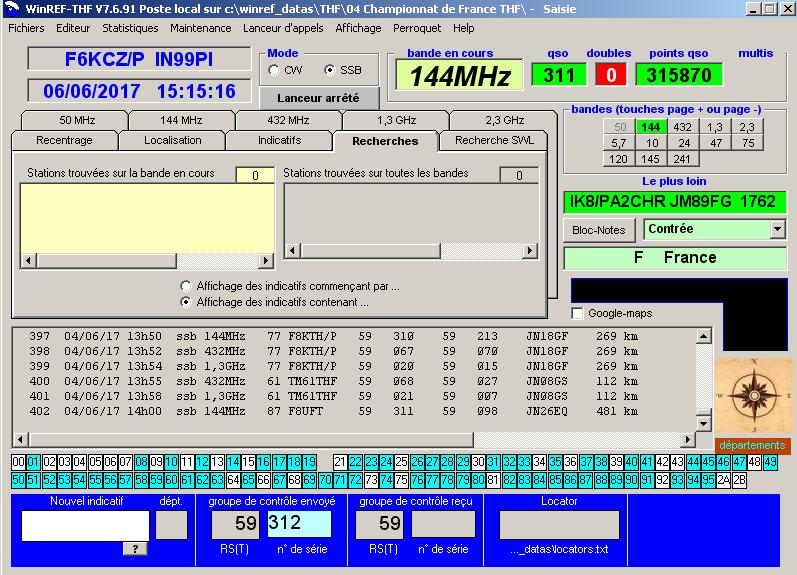Select band 47 in bandes grid
The image size is (797, 575).
715,143
